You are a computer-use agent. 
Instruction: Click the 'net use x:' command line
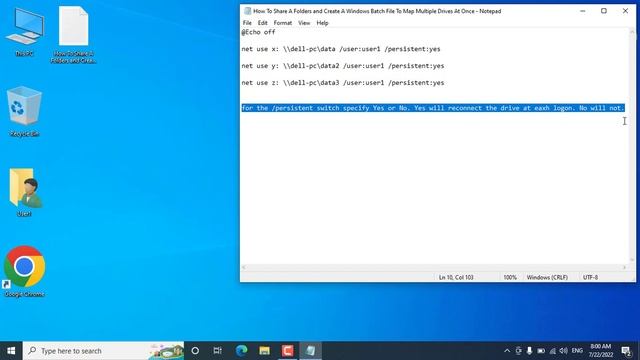(341, 49)
